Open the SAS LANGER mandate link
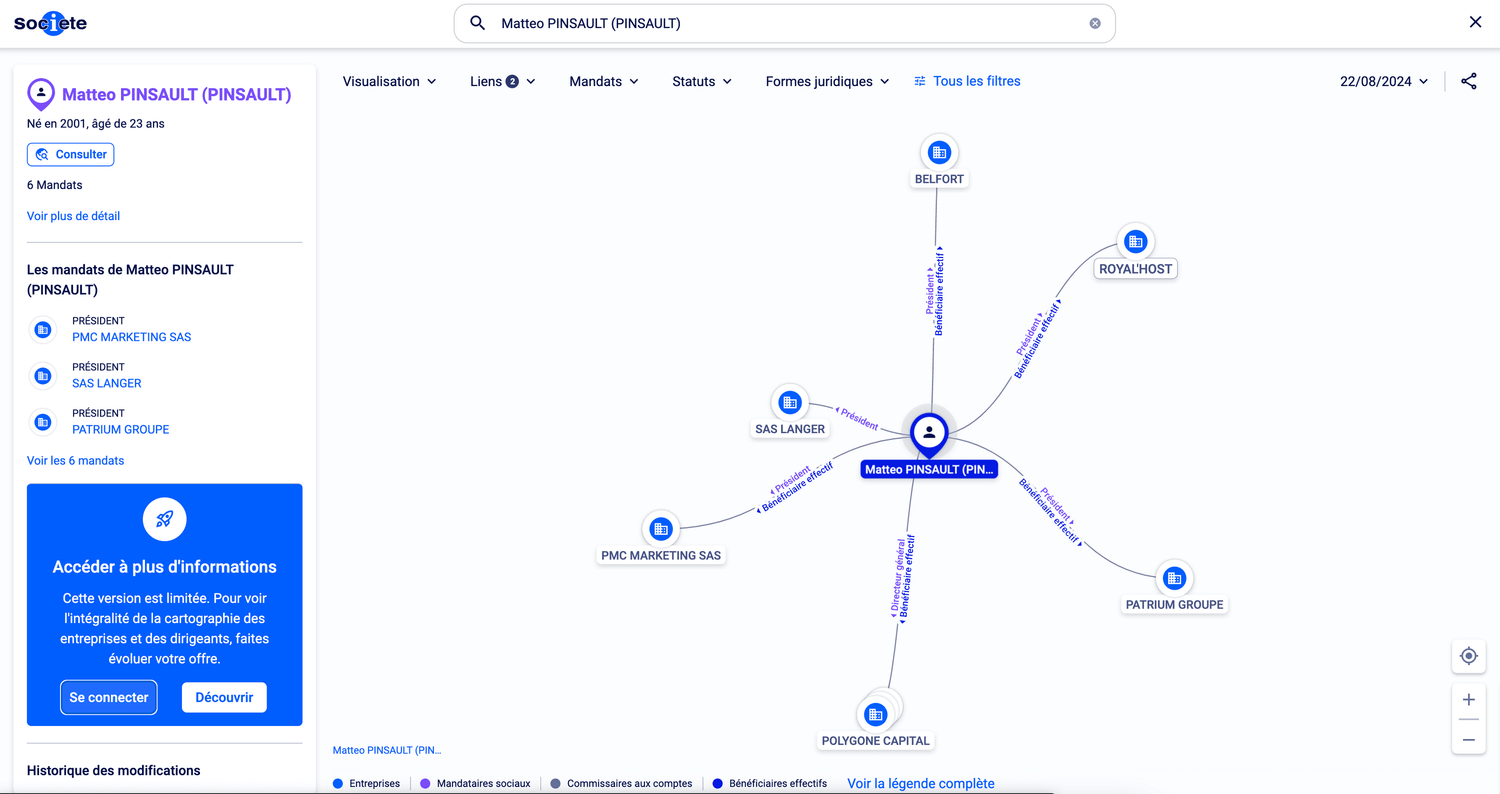 107,383
